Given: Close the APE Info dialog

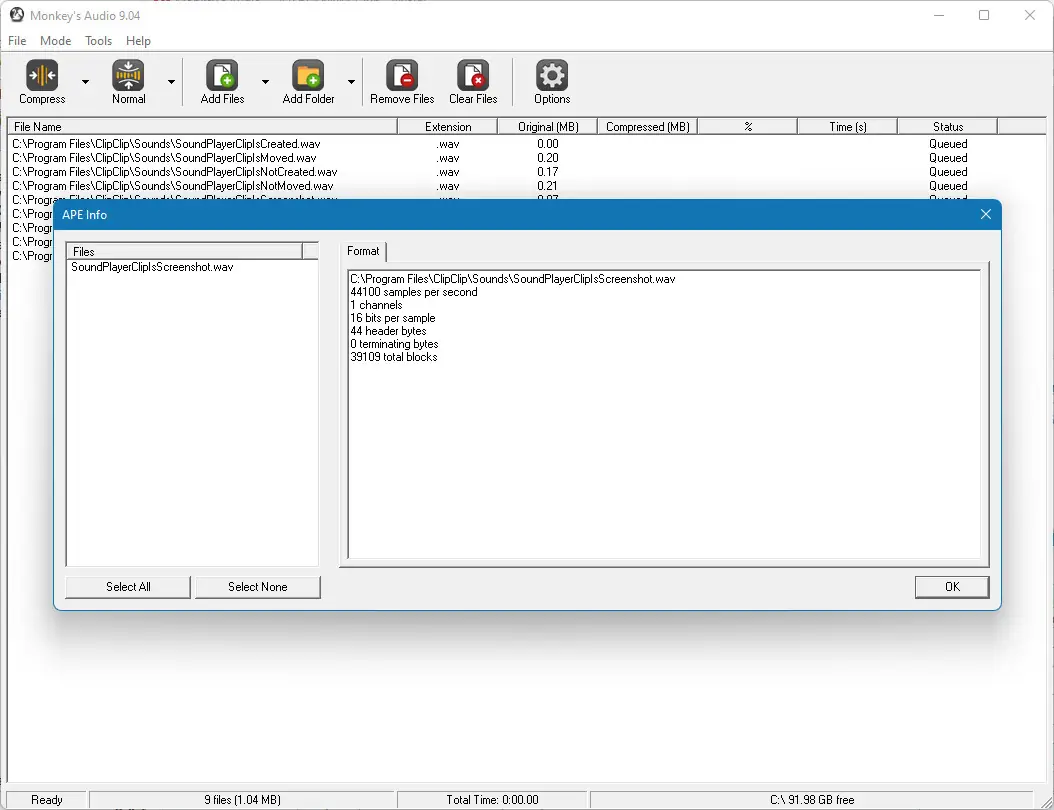Looking at the screenshot, I should (985, 214).
